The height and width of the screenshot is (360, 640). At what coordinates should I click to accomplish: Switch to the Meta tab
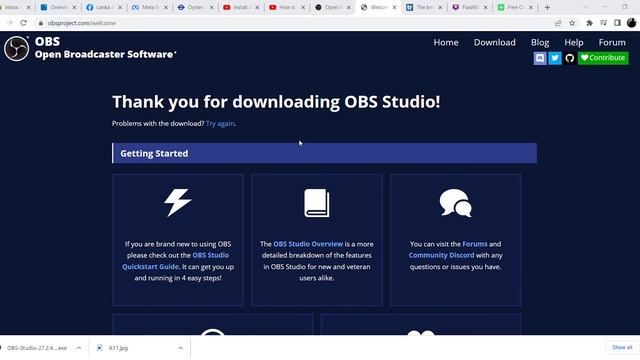[x=150, y=7]
